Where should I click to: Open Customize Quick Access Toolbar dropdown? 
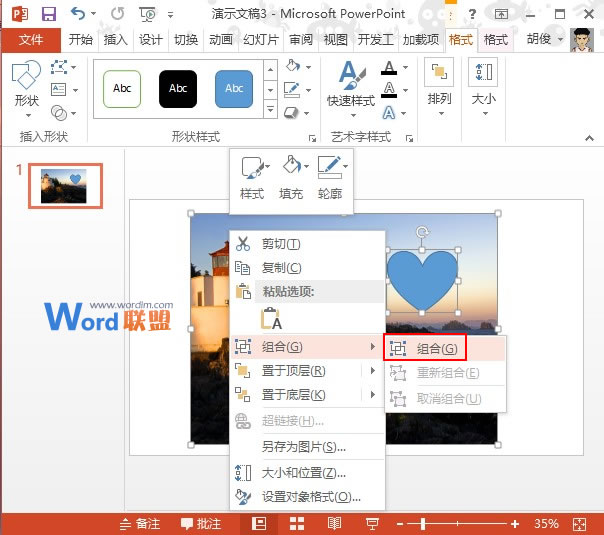170,15
